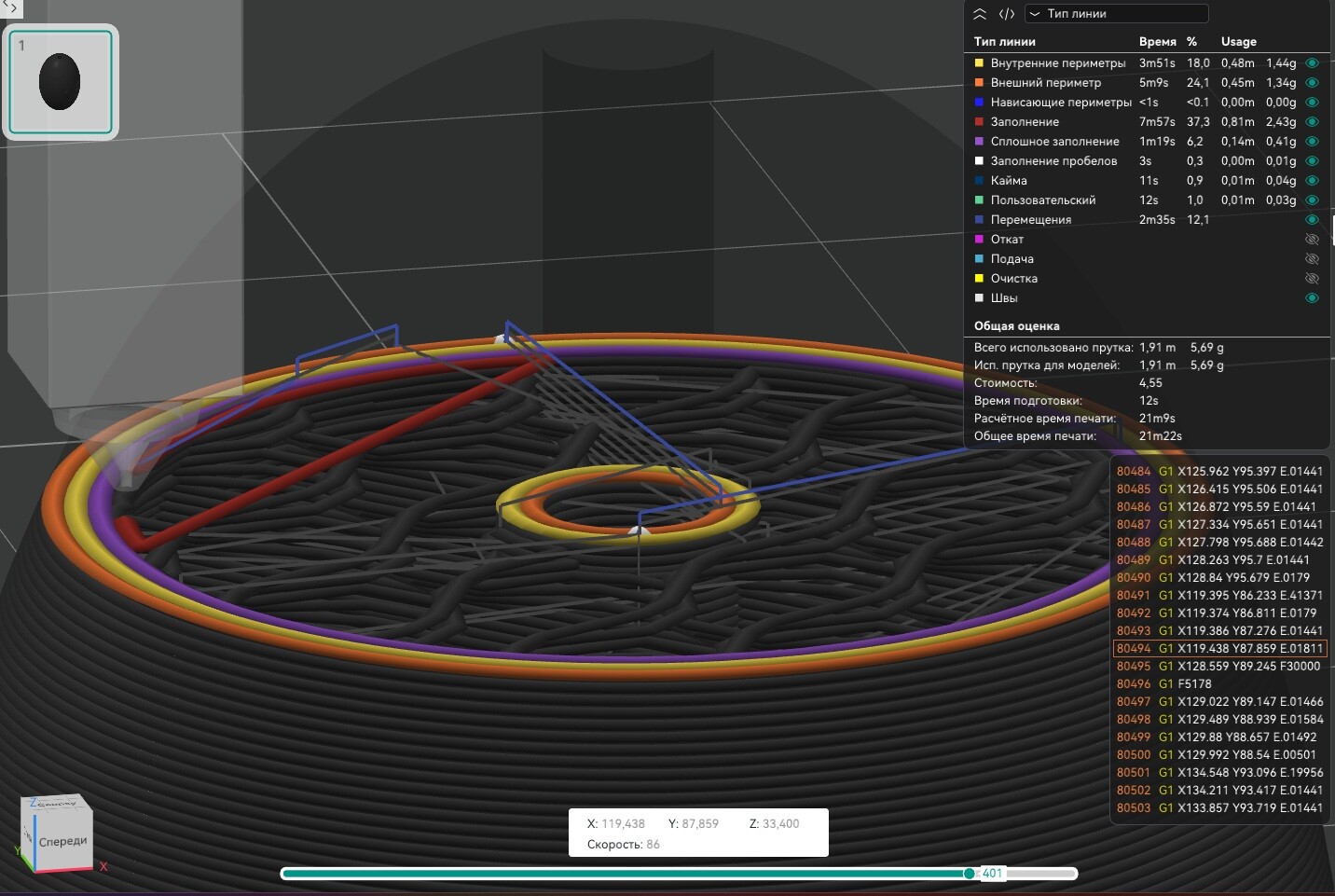Click the Швы row label
Screen dimensions: 1335x896
(x=1004, y=298)
